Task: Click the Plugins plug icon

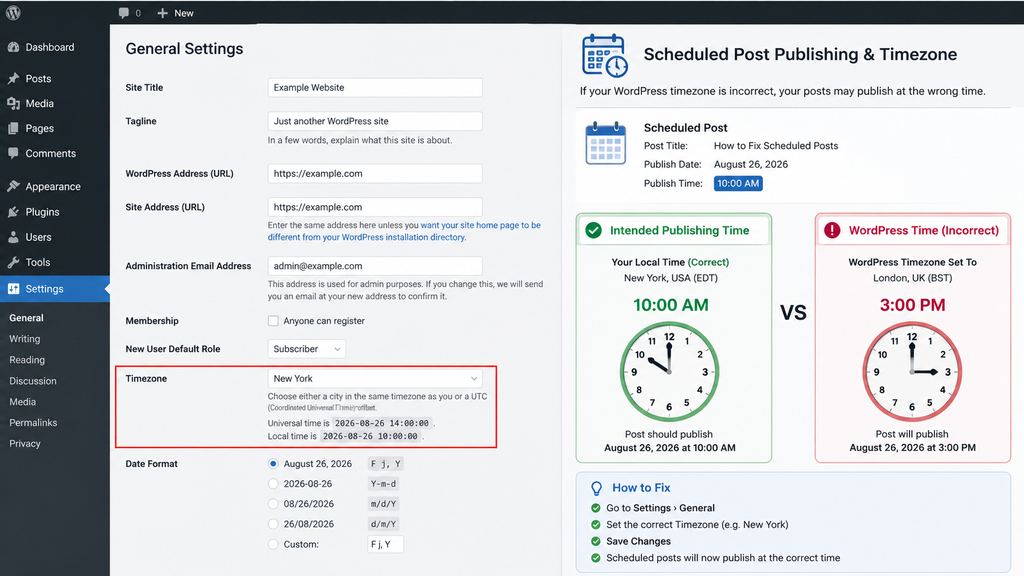Action: [14, 212]
